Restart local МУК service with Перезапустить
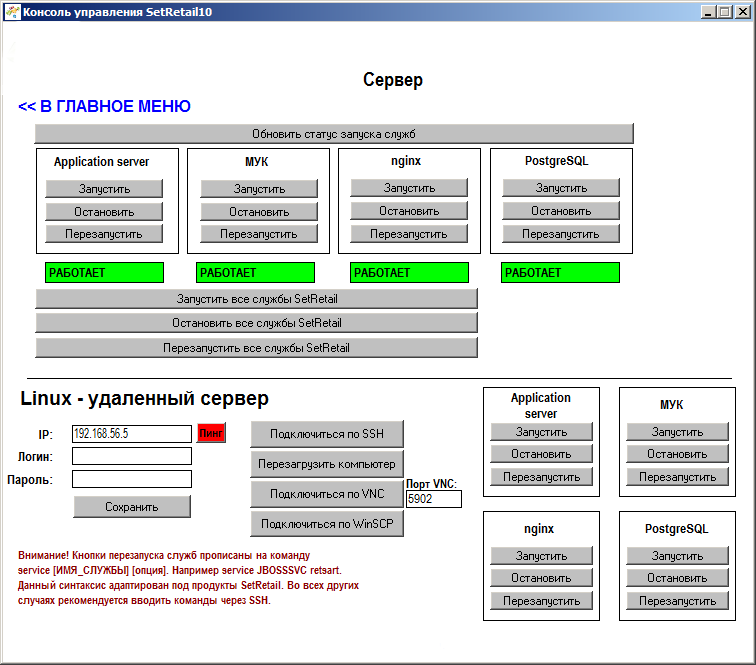 point(259,234)
